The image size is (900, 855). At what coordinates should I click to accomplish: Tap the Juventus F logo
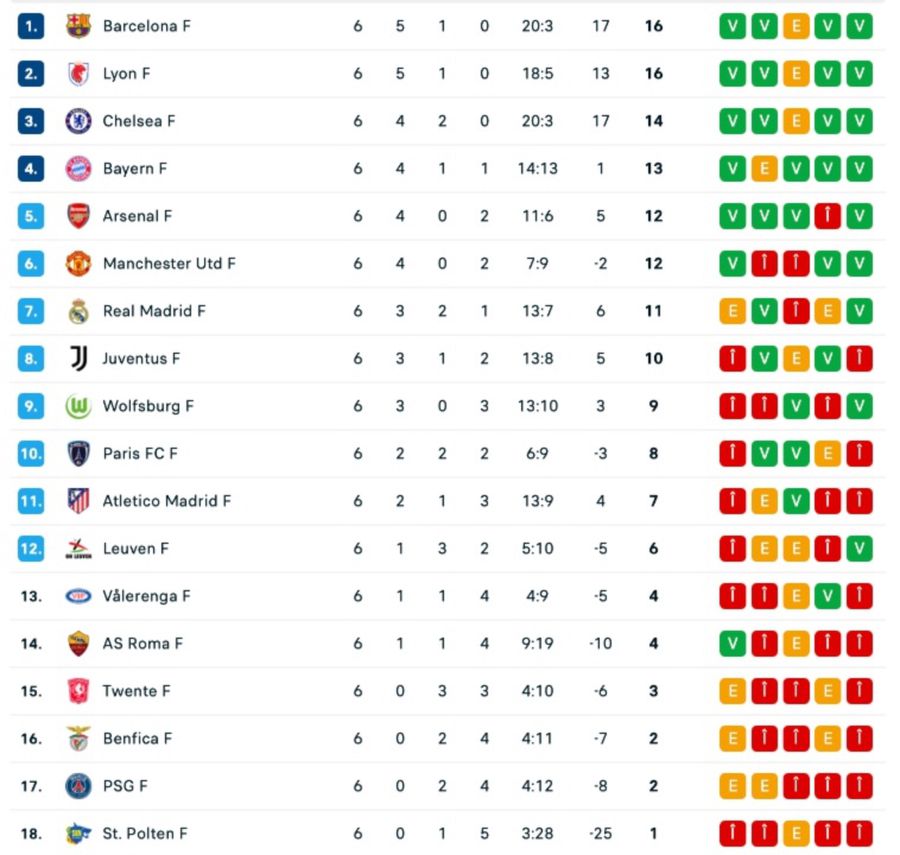point(78,359)
